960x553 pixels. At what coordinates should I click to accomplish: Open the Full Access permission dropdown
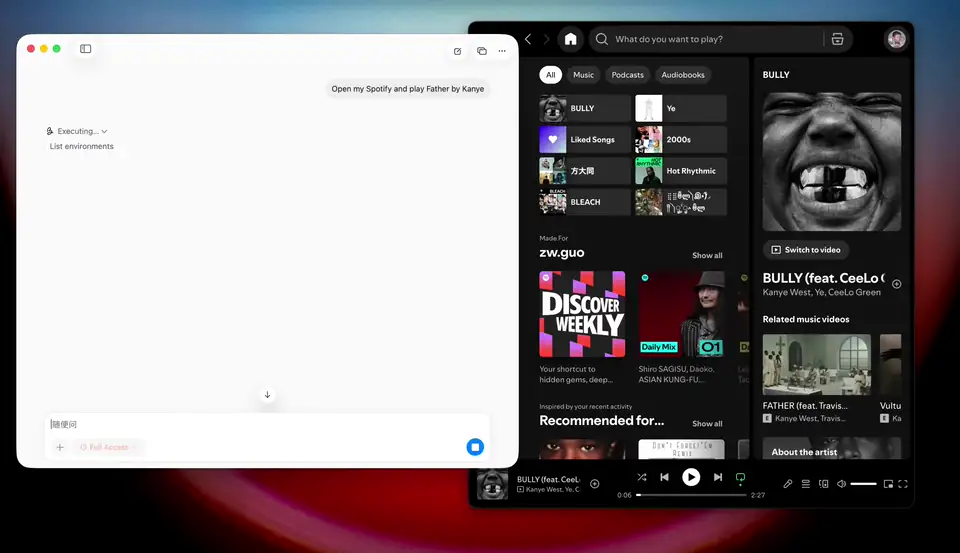pos(108,447)
